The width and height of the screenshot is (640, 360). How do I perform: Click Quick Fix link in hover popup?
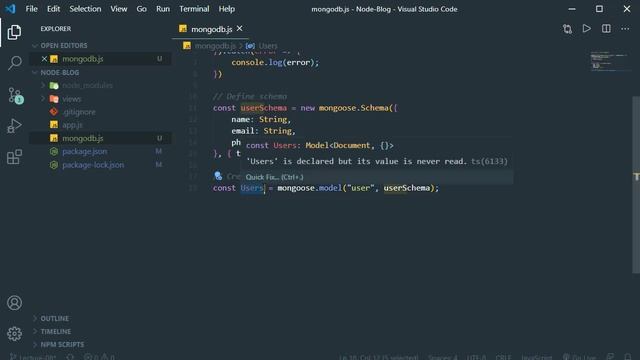click(274, 177)
